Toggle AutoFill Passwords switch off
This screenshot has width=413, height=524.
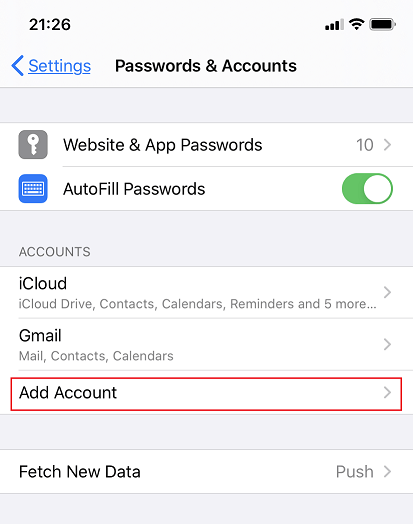(367, 188)
